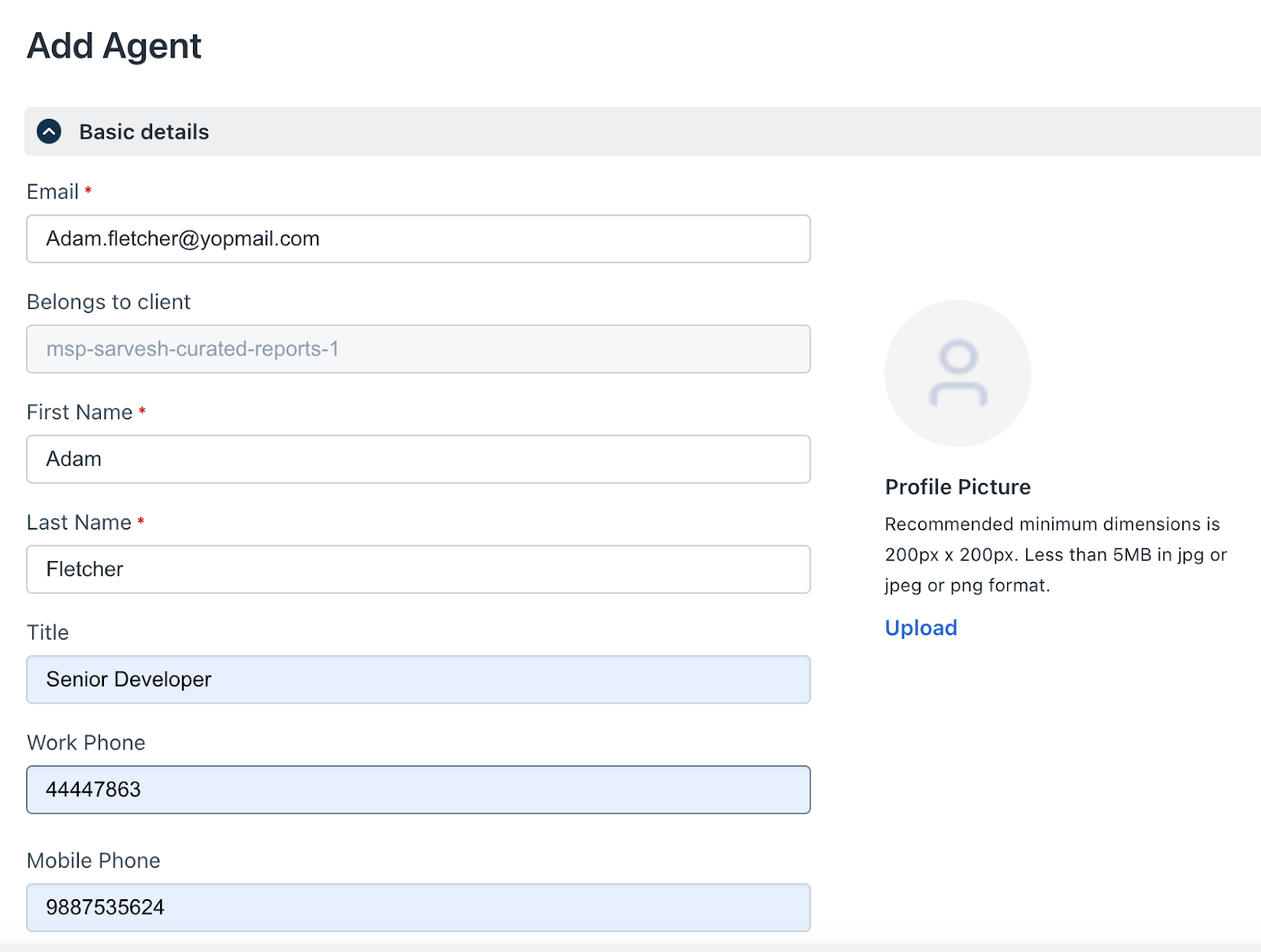Click the Basic details section title
The image size is (1261, 952).
point(144,132)
